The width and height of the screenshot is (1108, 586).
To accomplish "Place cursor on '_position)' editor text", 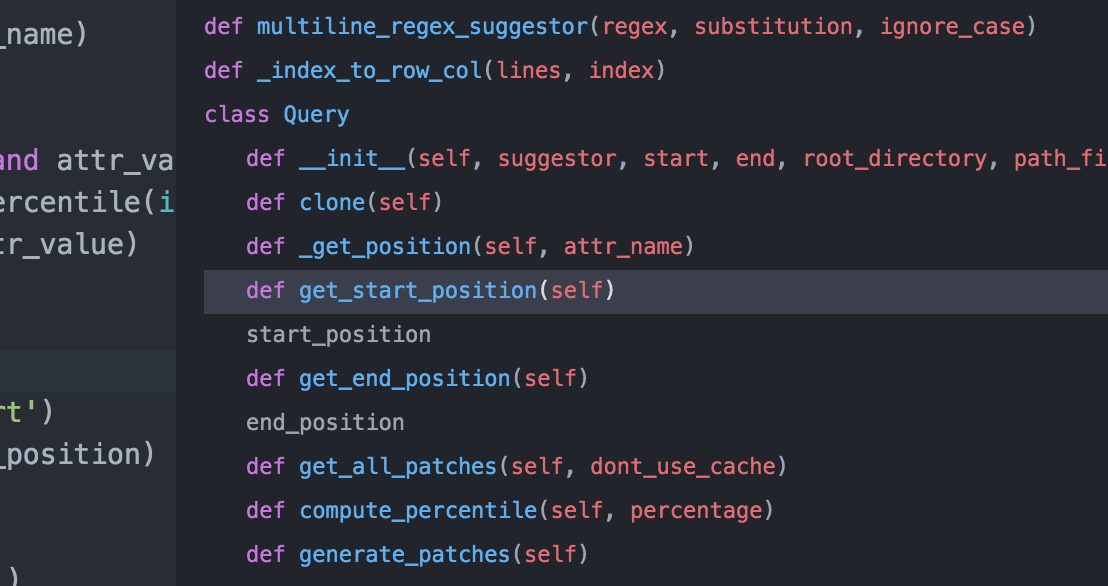I will coord(76,454).
